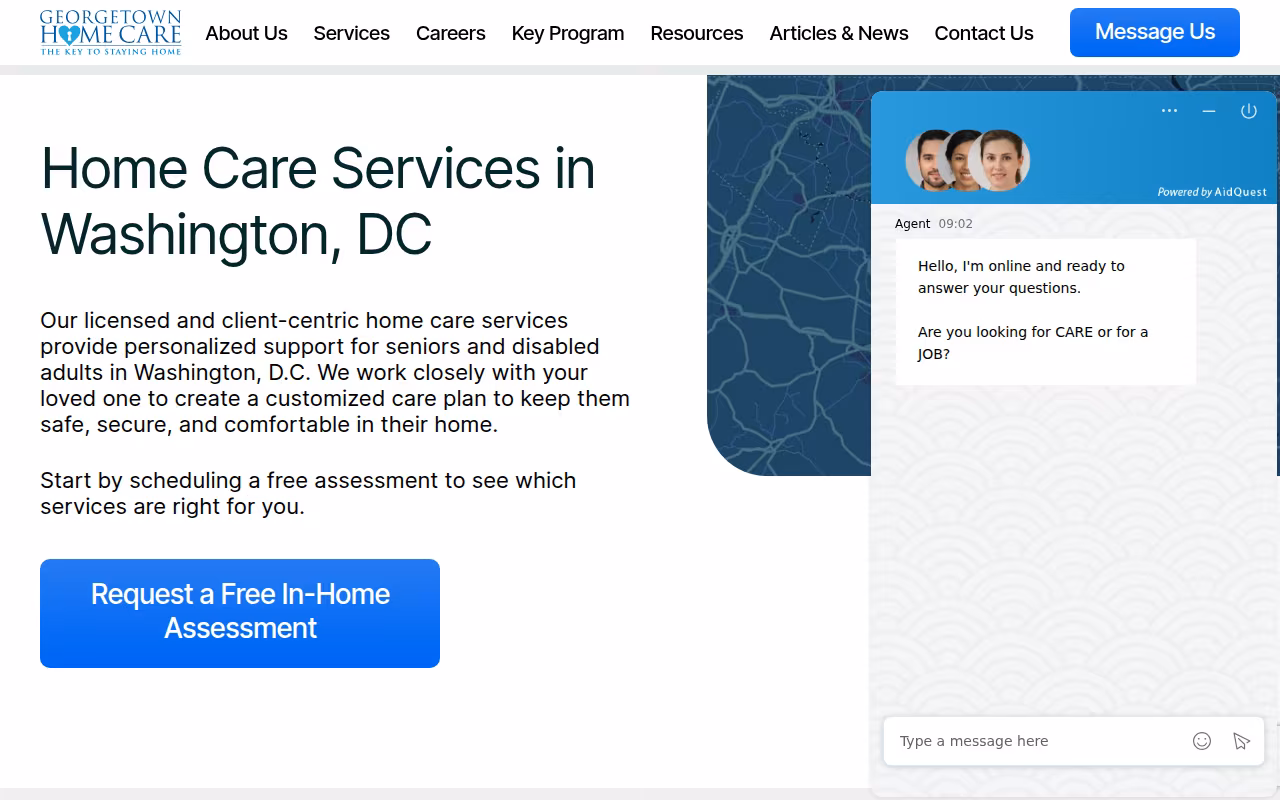Image resolution: width=1280 pixels, height=800 pixels.
Task: Click the Home Care Services heading
Action: tap(318, 201)
